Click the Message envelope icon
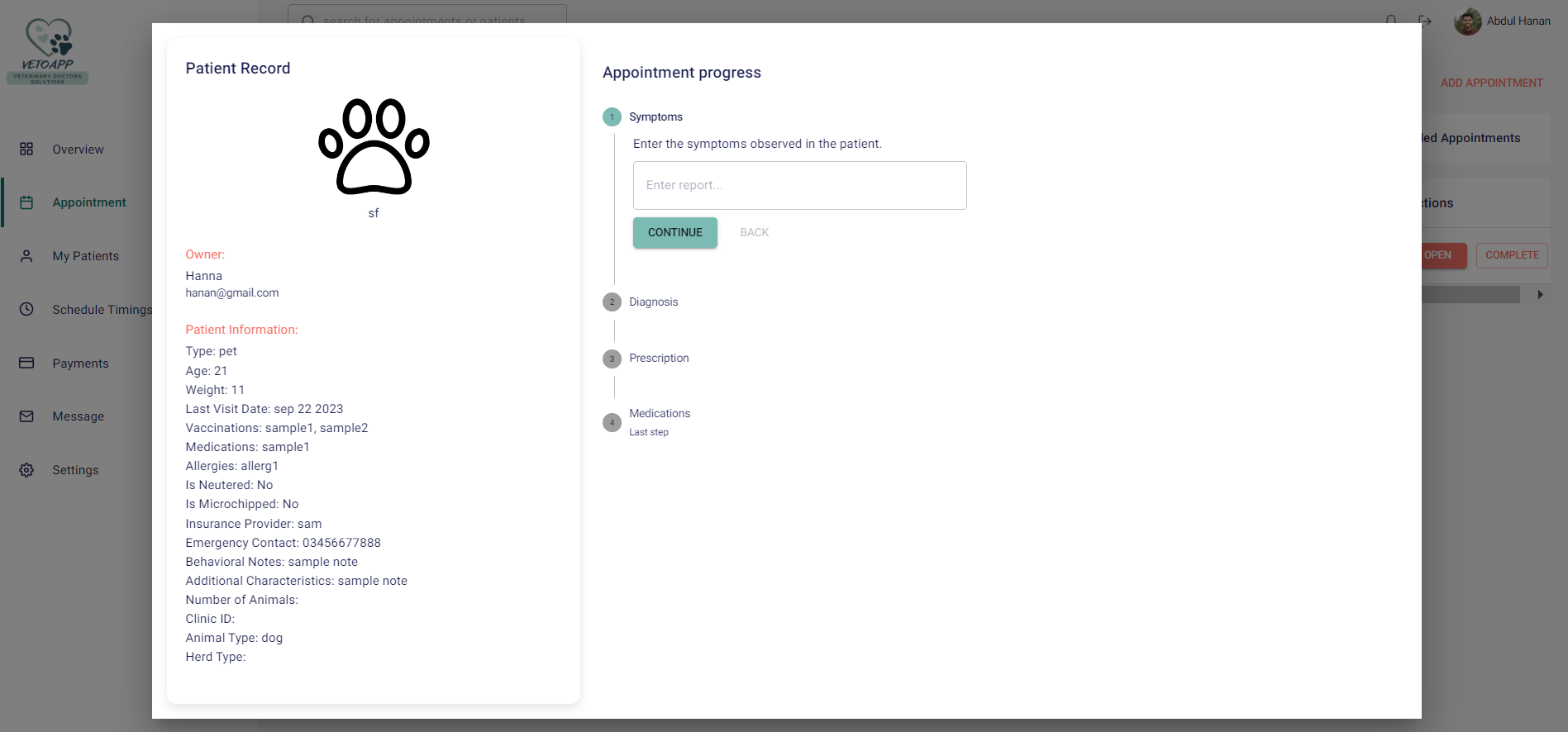This screenshot has width=1568, height=732. point(26,416)
